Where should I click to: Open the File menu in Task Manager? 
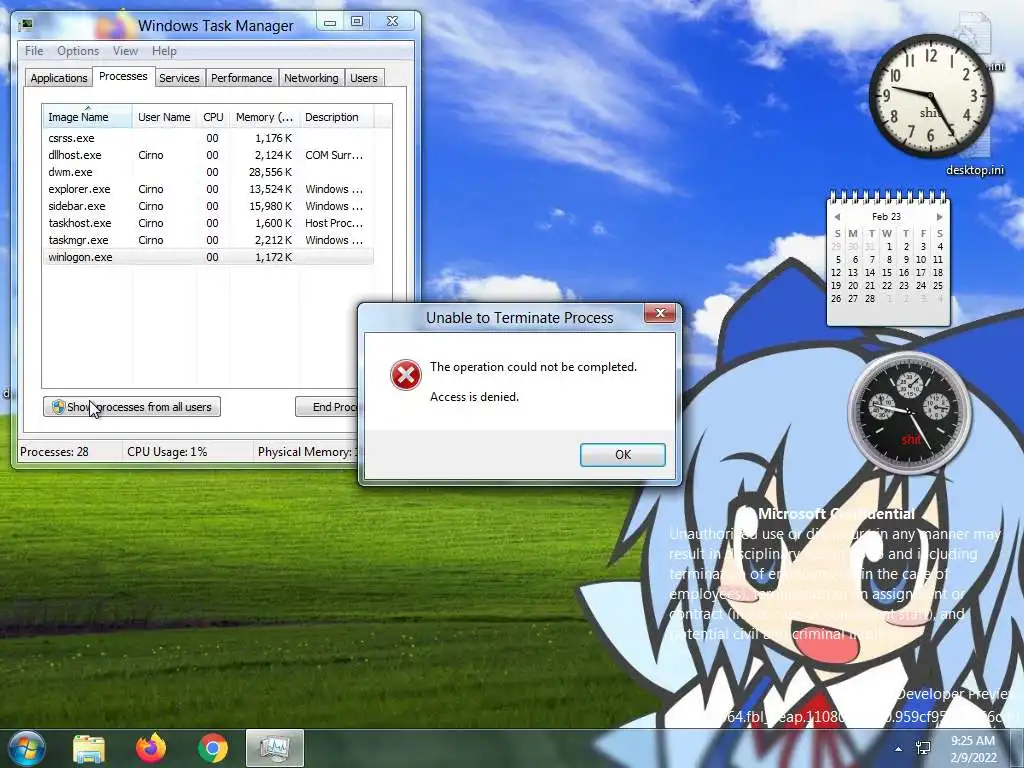tap(34, 51)
